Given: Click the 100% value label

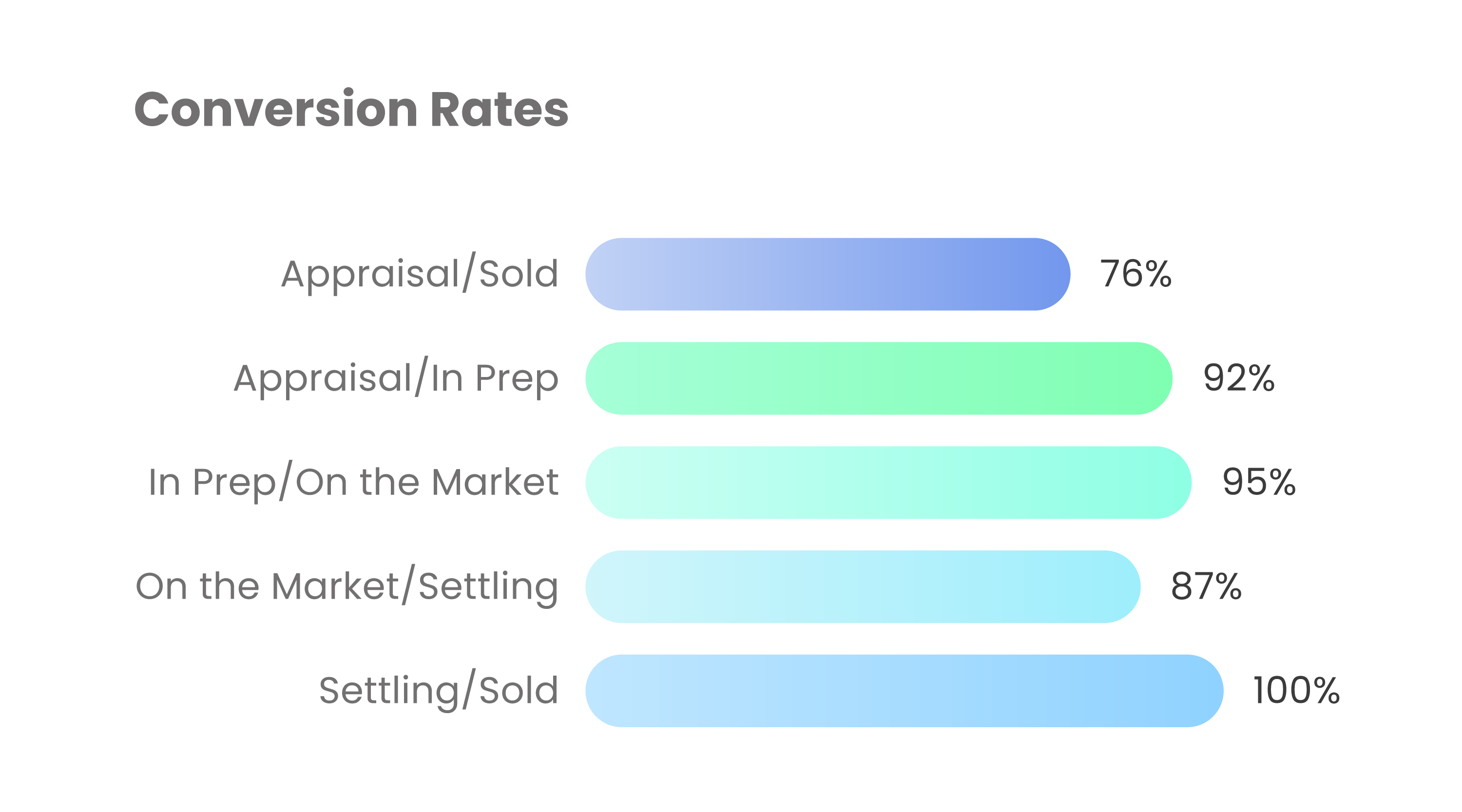Looking at the screenshot, I should pos(1296,691).
